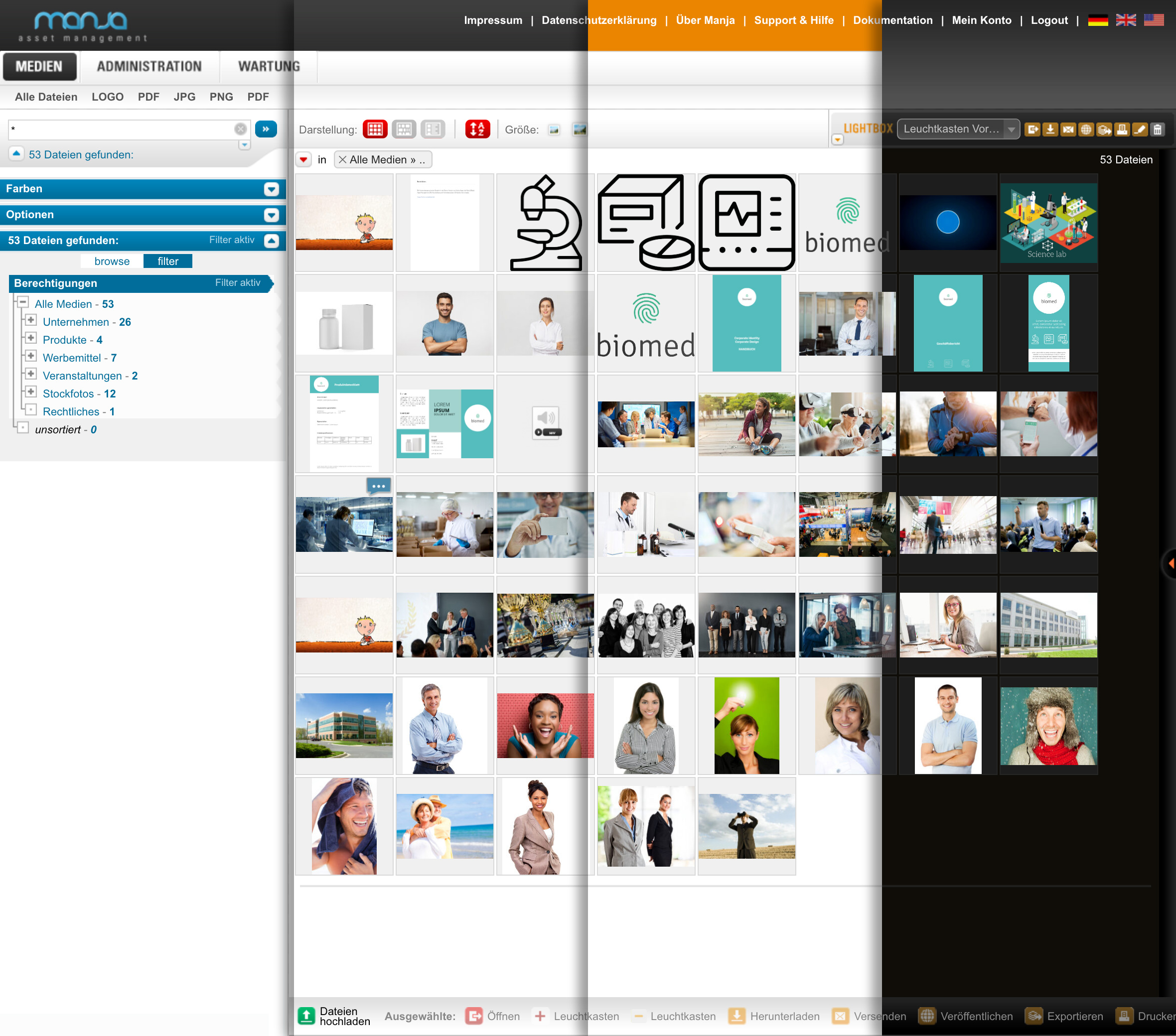Select the filter mode toggle
Viewport: 1176px width, 1036px height.
click(x=168, y=261)
